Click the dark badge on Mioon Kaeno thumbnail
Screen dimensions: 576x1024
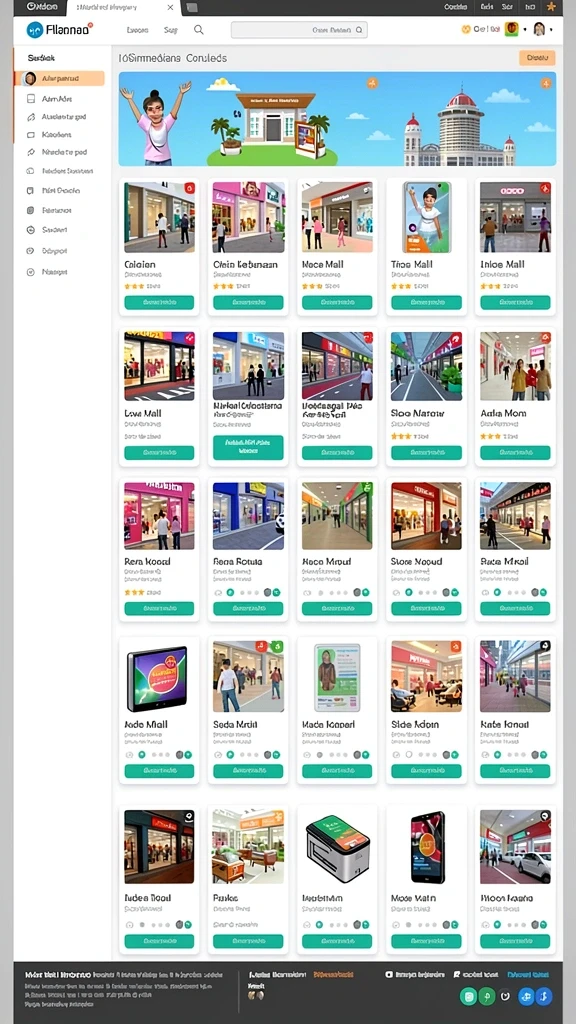tap(545, 816)
